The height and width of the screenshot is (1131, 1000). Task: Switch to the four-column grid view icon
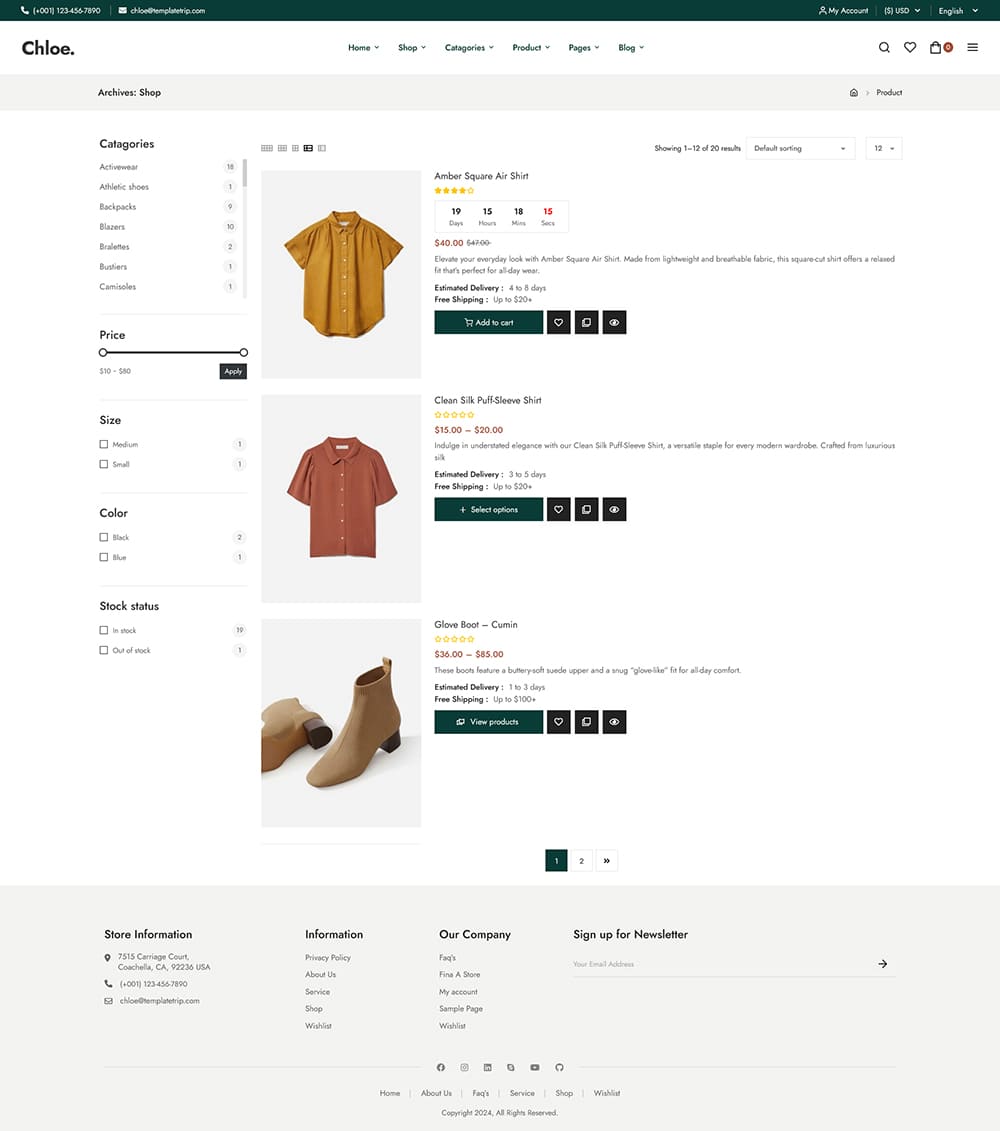(x=267, y=148)
